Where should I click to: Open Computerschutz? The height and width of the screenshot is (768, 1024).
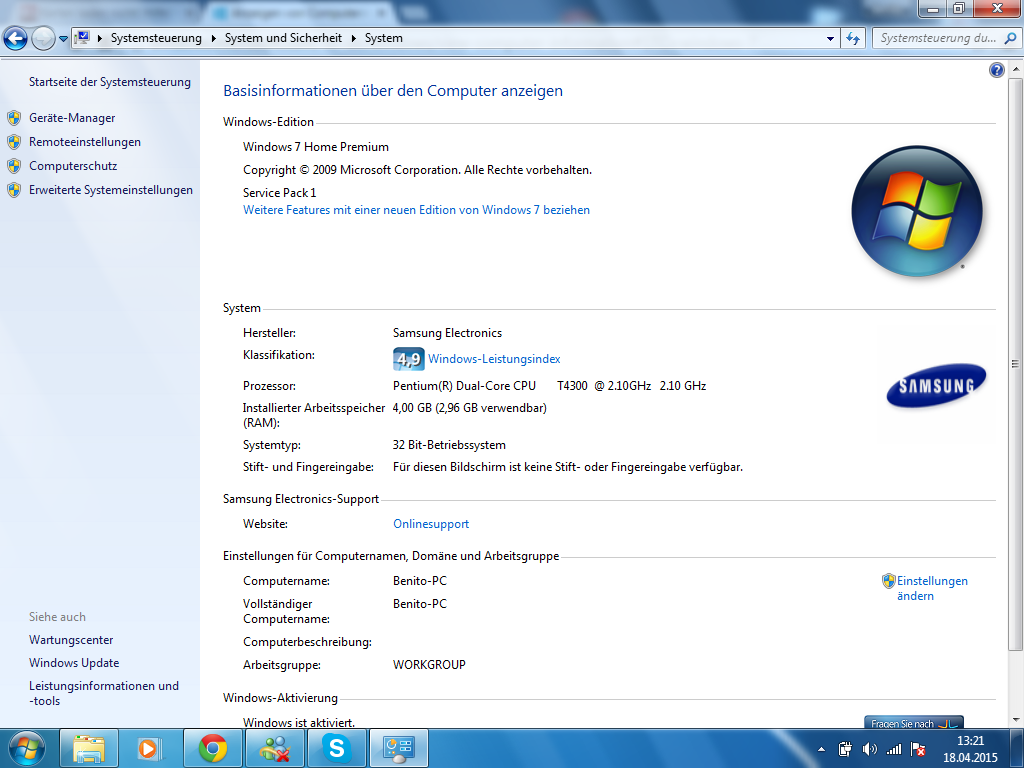point(73,166)
